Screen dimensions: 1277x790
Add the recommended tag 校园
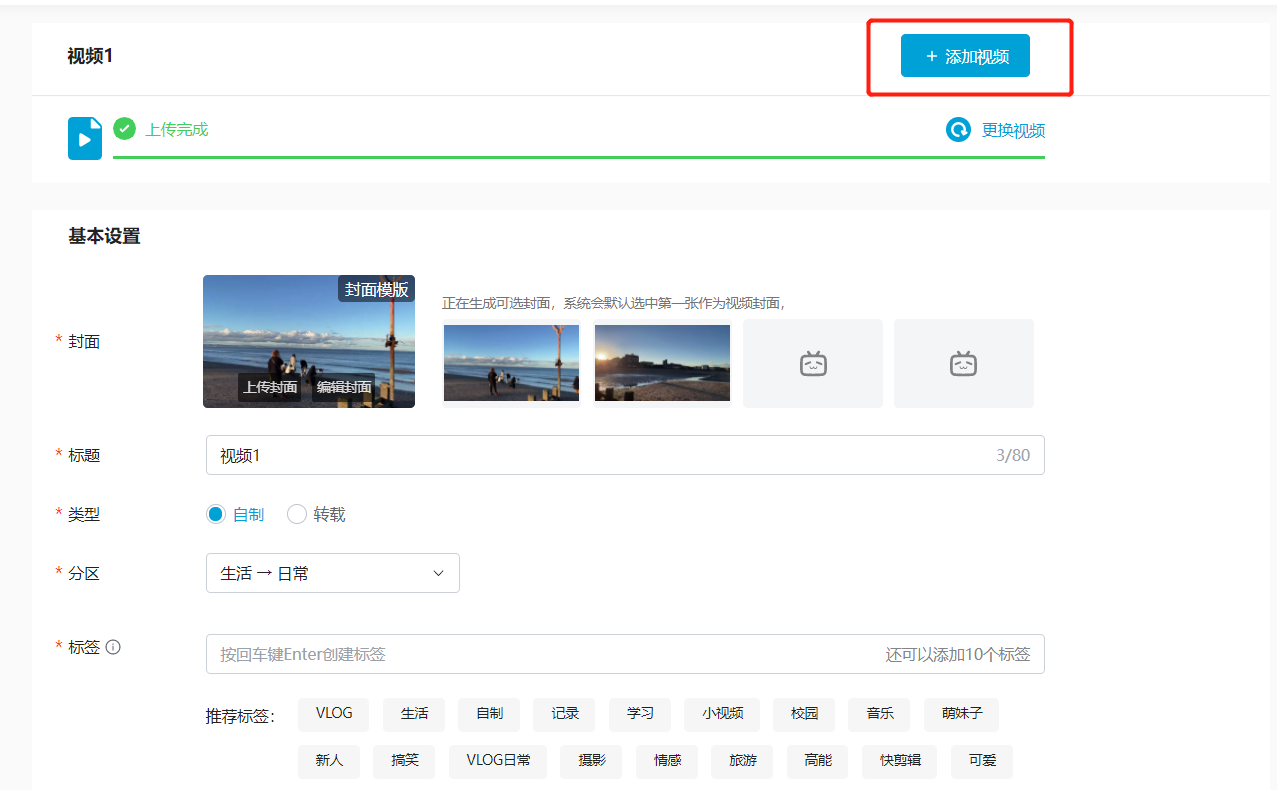(x=804, y=714)
